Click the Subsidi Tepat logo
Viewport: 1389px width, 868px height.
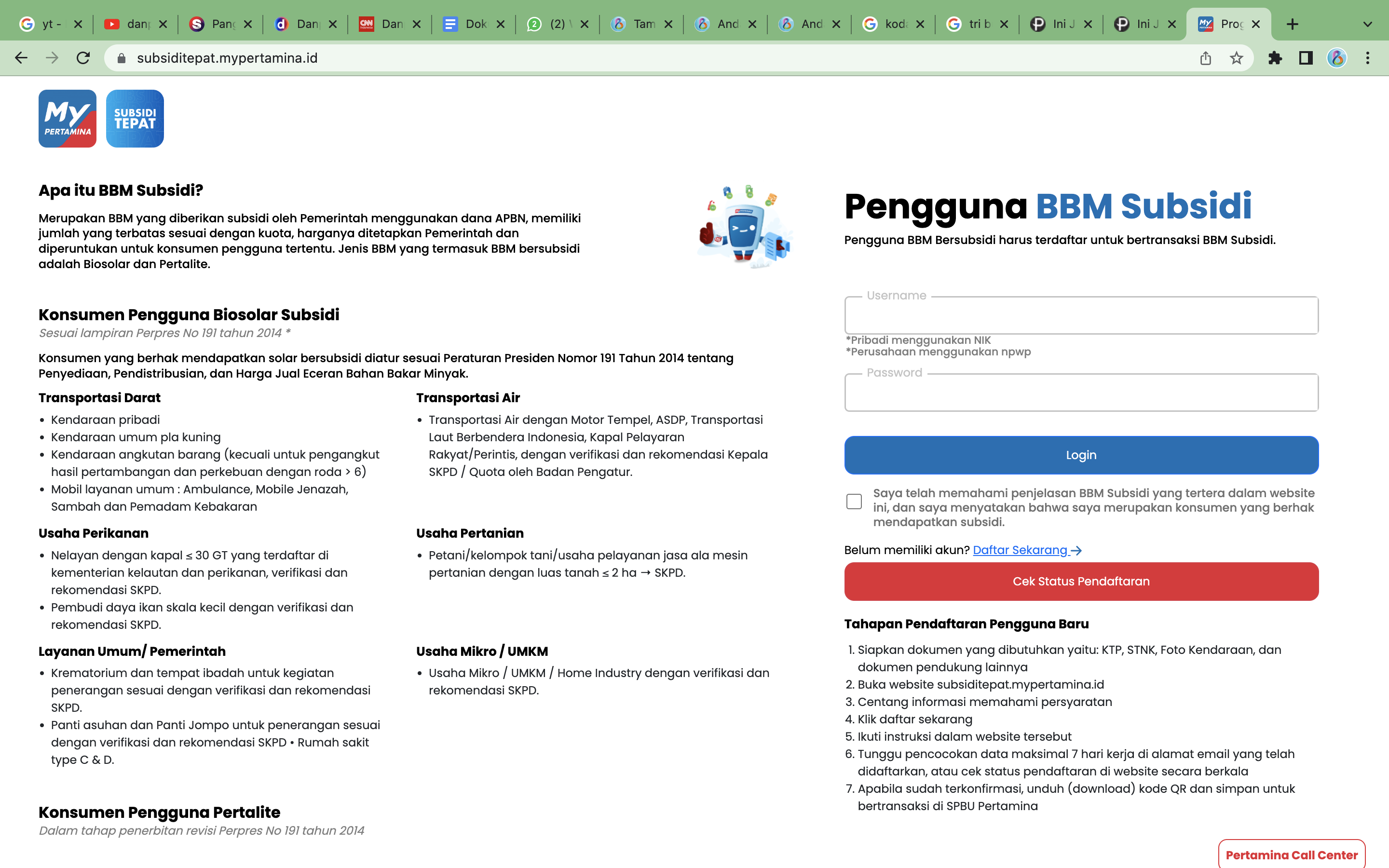coord(134,118)
